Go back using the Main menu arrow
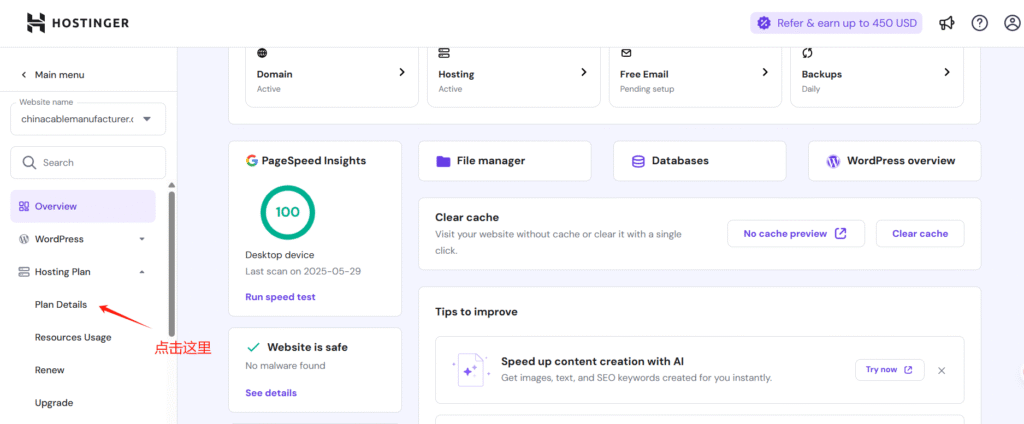The height and width of the screenshot is (424, 1024). (x=24, y=75)
